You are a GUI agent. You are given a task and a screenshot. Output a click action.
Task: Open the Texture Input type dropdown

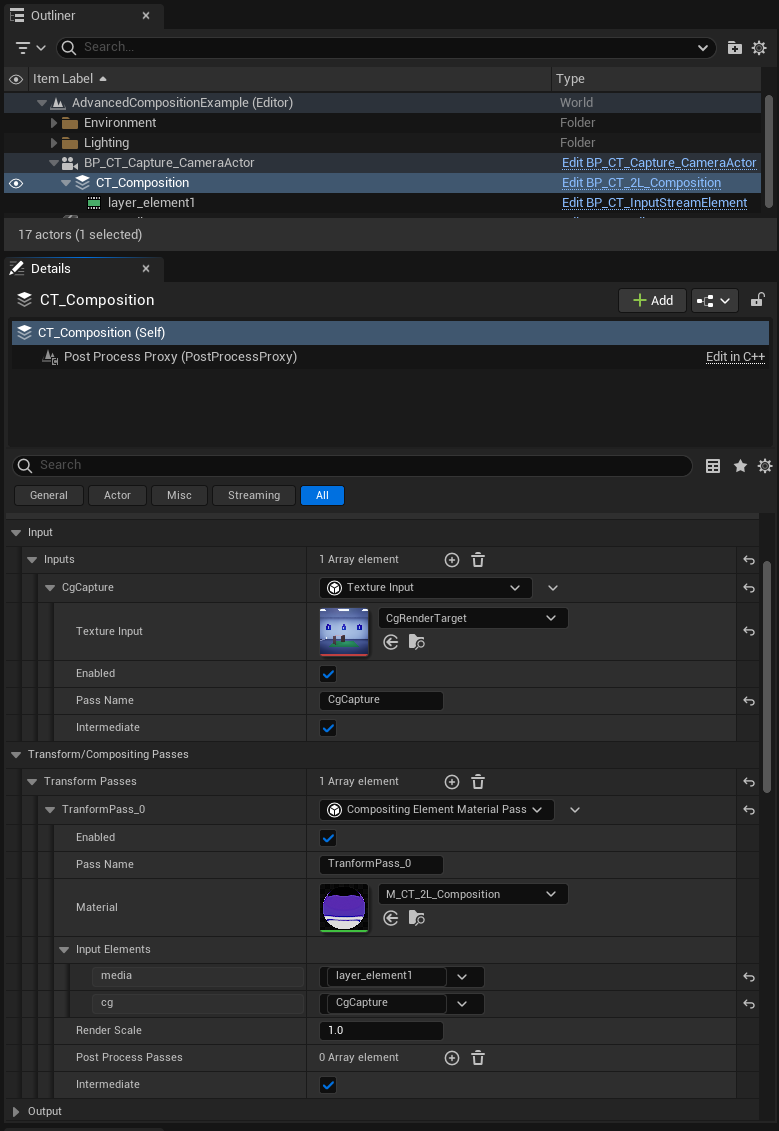(x=426, y=588)
